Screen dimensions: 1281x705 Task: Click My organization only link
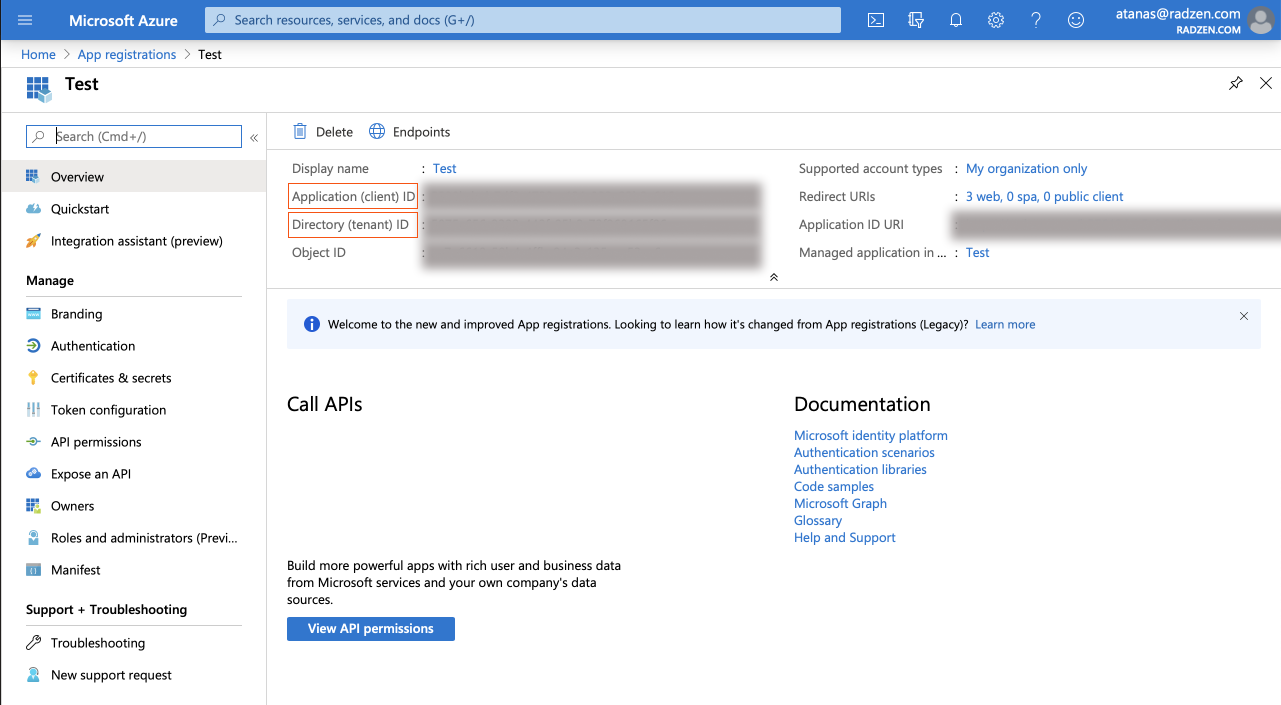[x=1027, y=169]
